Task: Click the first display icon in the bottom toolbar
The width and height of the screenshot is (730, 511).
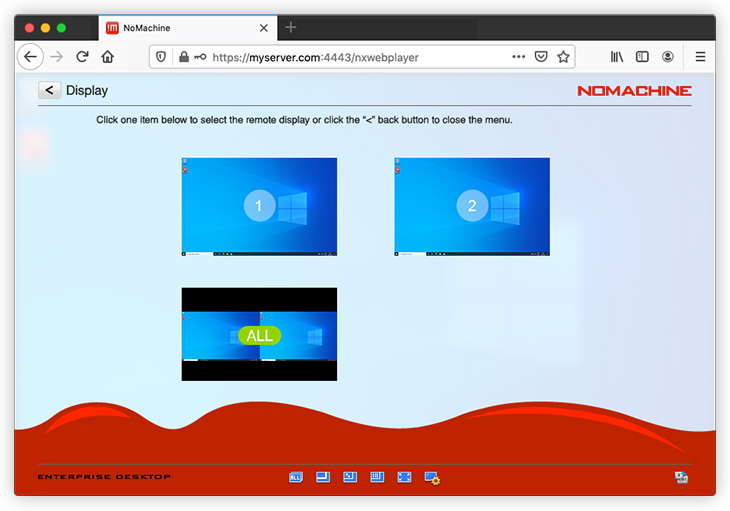Action: 296,478
